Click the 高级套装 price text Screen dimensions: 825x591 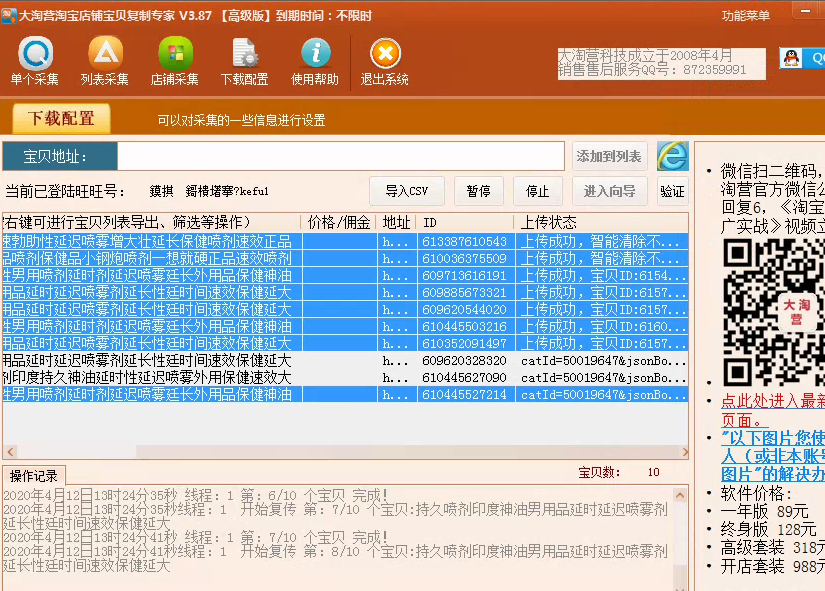point(772,547)
